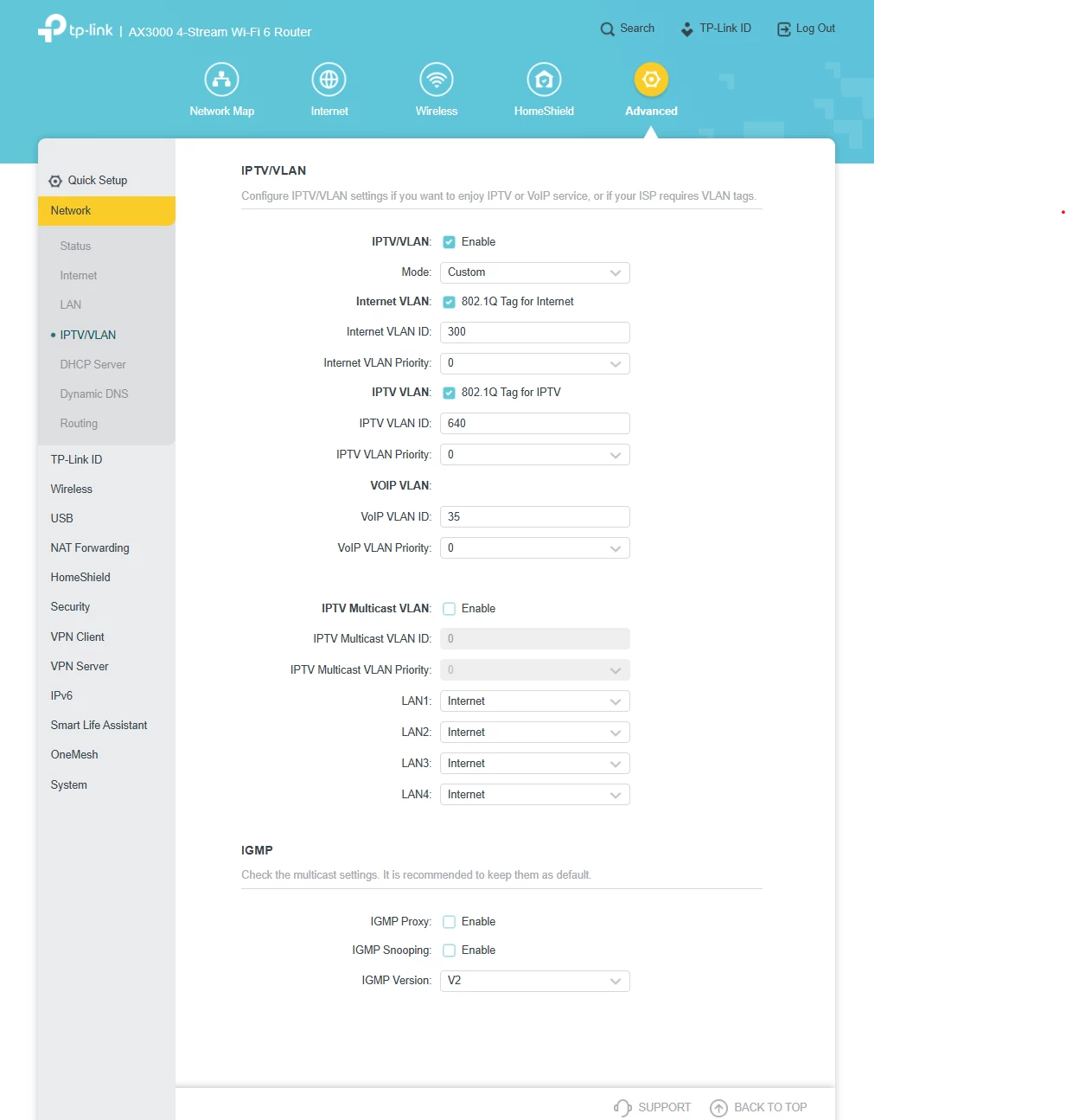The height and width of the screenshot is (1120, 1066).
Task: Open NAT Forwarding in the sidebar
Action: (x=90, y=548)
